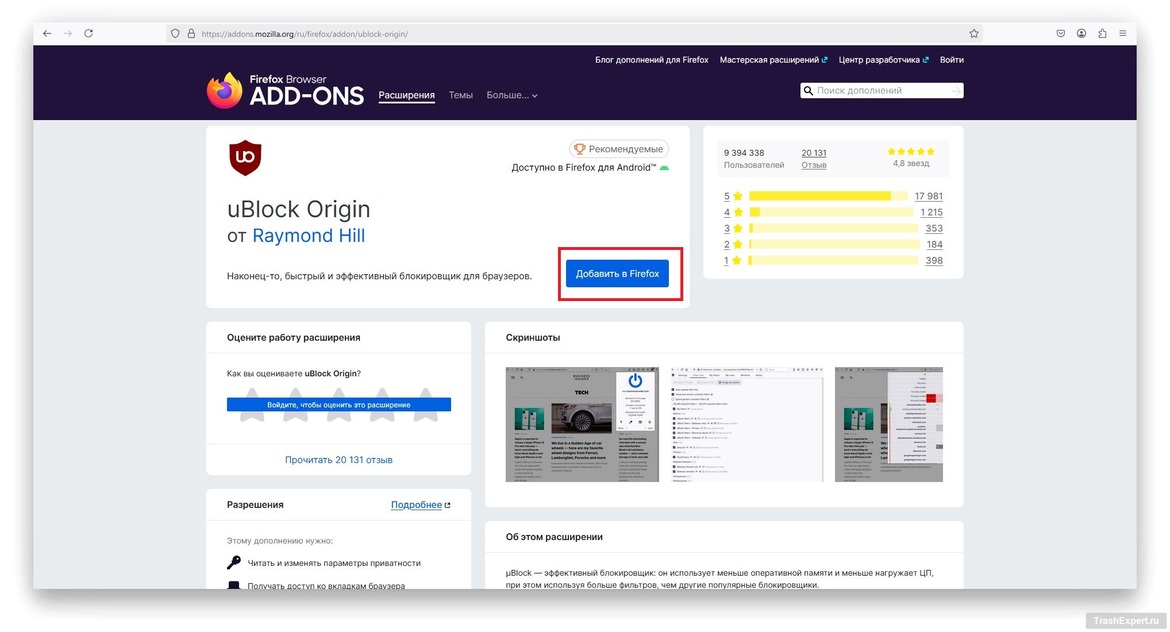Click the search magnifier icon

tap(807, 90)
